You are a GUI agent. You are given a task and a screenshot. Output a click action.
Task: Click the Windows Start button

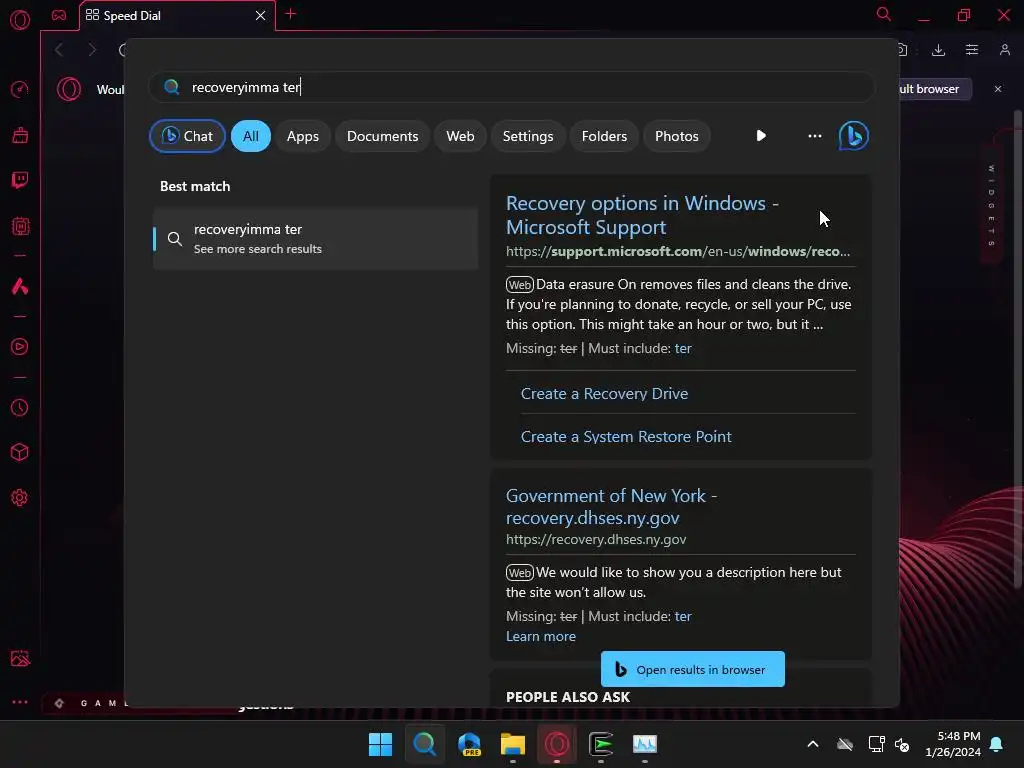click(381, 744)
